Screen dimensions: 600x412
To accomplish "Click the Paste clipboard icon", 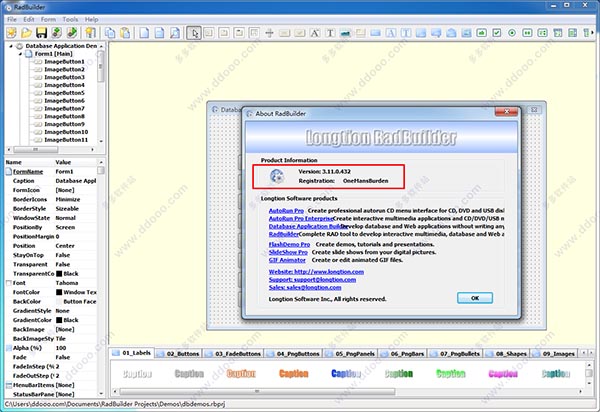I will [125, 33].
